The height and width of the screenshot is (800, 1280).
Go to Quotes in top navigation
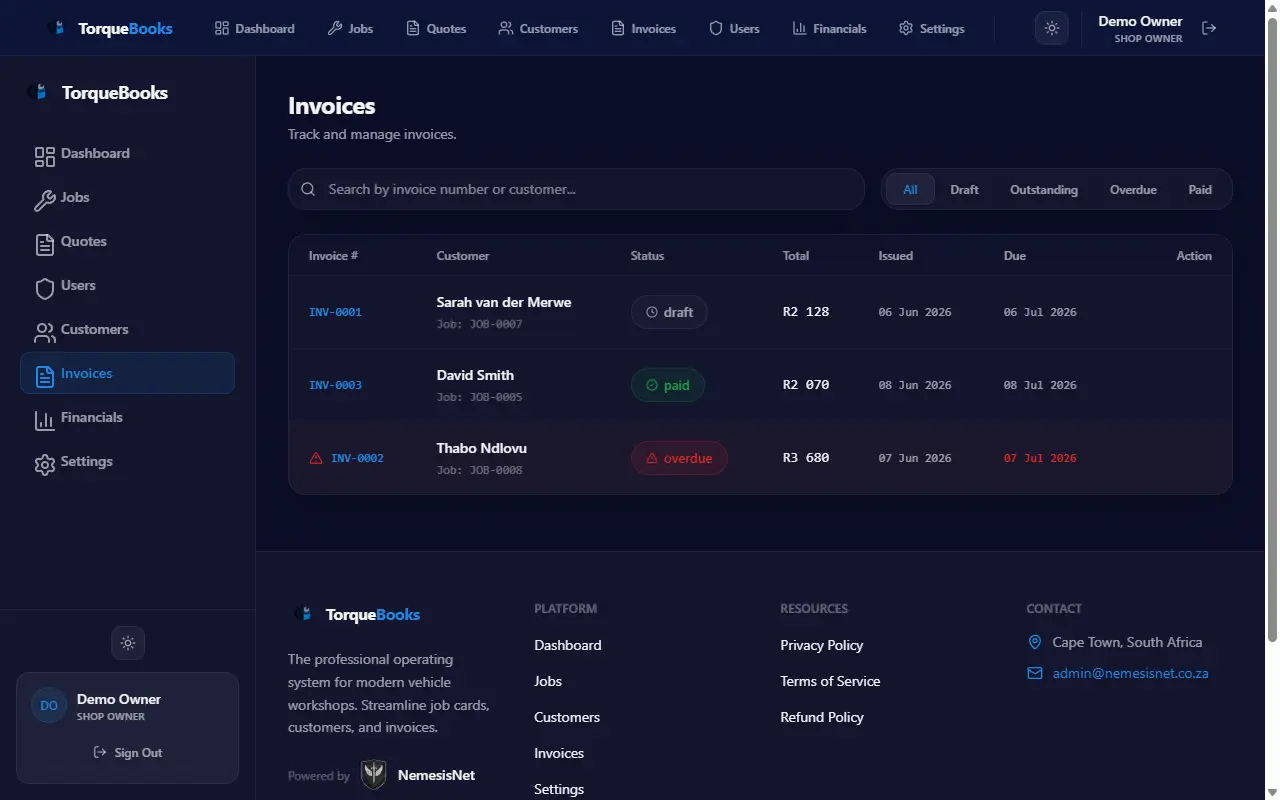436,28
